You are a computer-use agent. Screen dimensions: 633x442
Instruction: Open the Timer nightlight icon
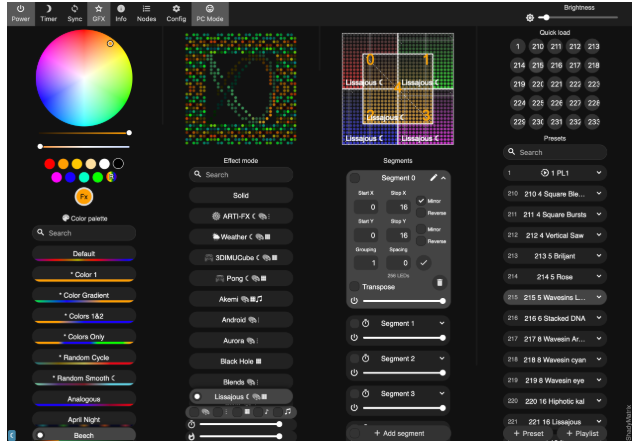click(x=47, y=13)
